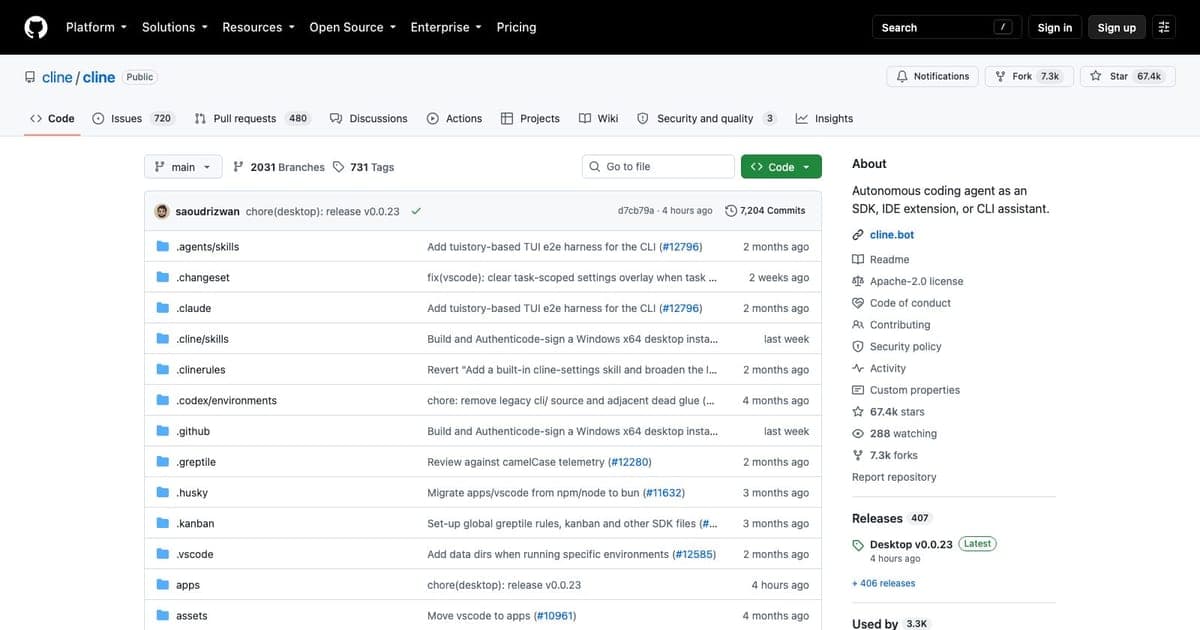Screen dimensions: 1200x630
Task: Click the .husky folder icon
Action: coord(163,493)
